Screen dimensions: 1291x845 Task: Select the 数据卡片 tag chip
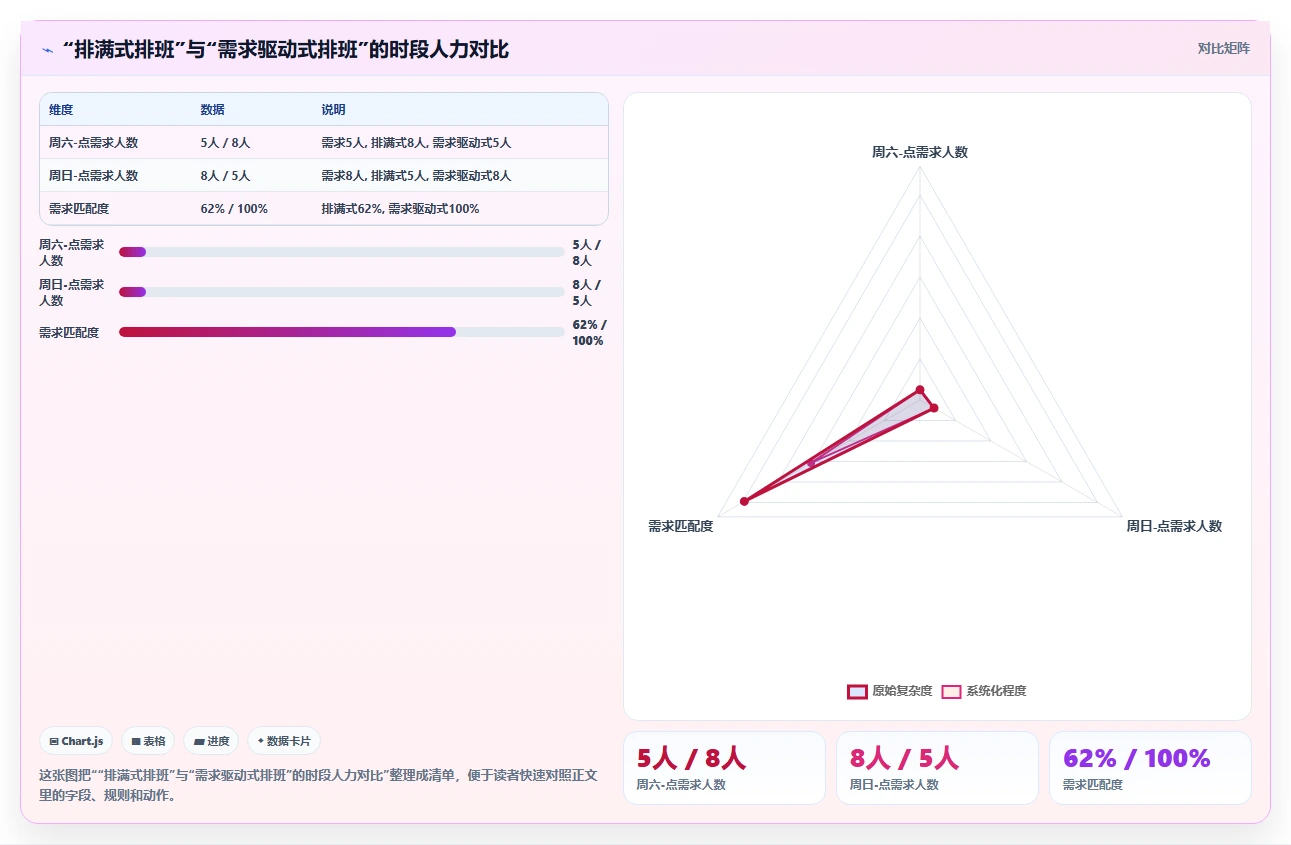point(284,741)
